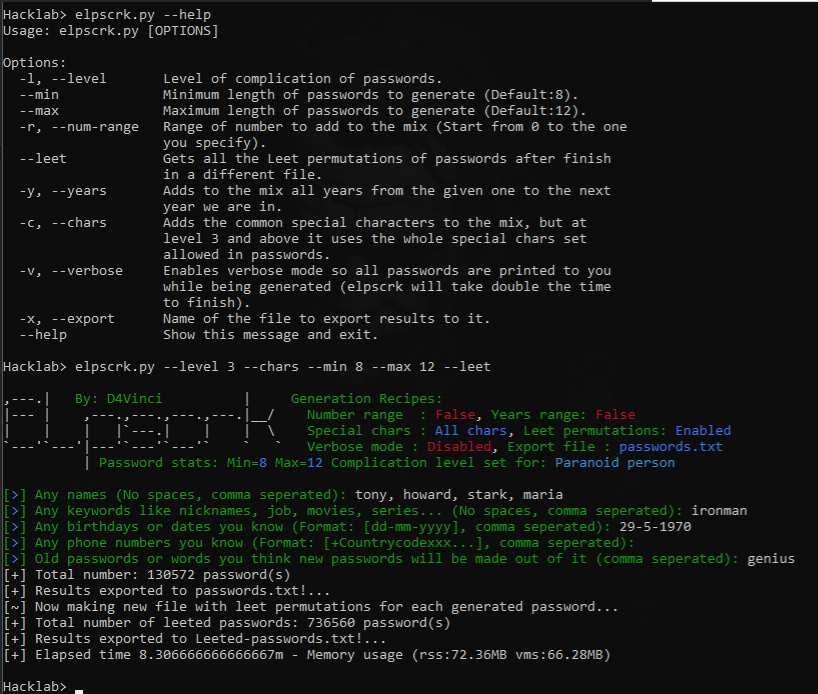Click the '-r, --num-range' option flag

[x=79, y=127]
